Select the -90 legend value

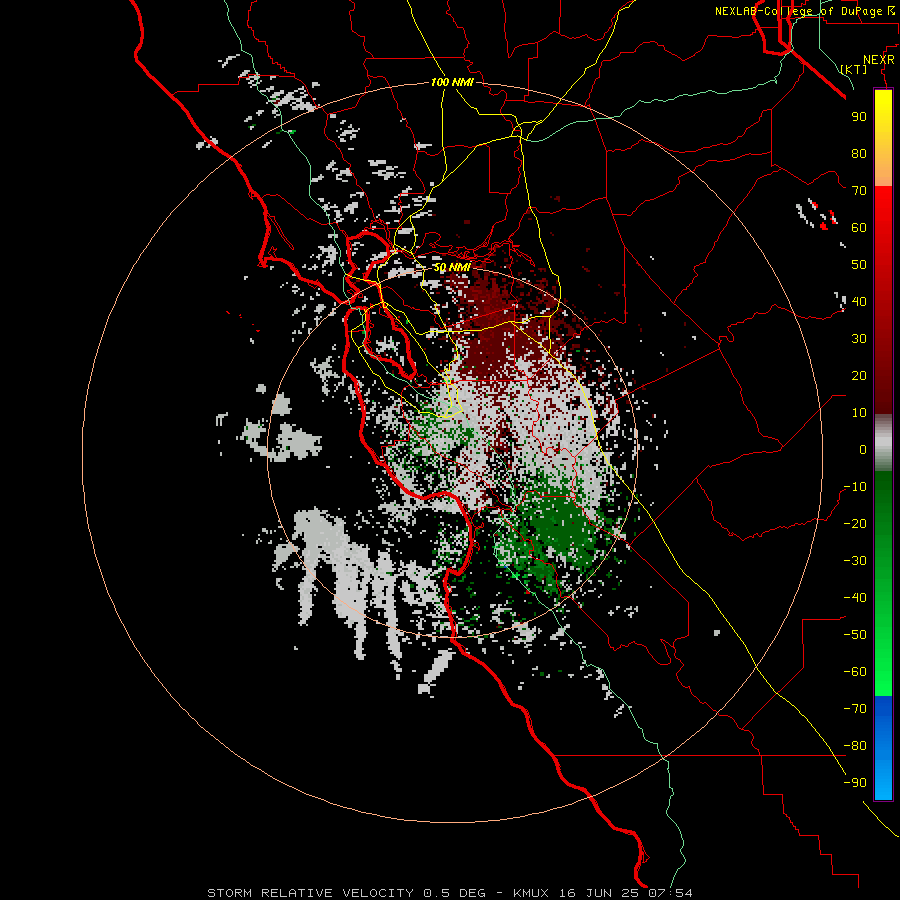(x=855, y=783)
